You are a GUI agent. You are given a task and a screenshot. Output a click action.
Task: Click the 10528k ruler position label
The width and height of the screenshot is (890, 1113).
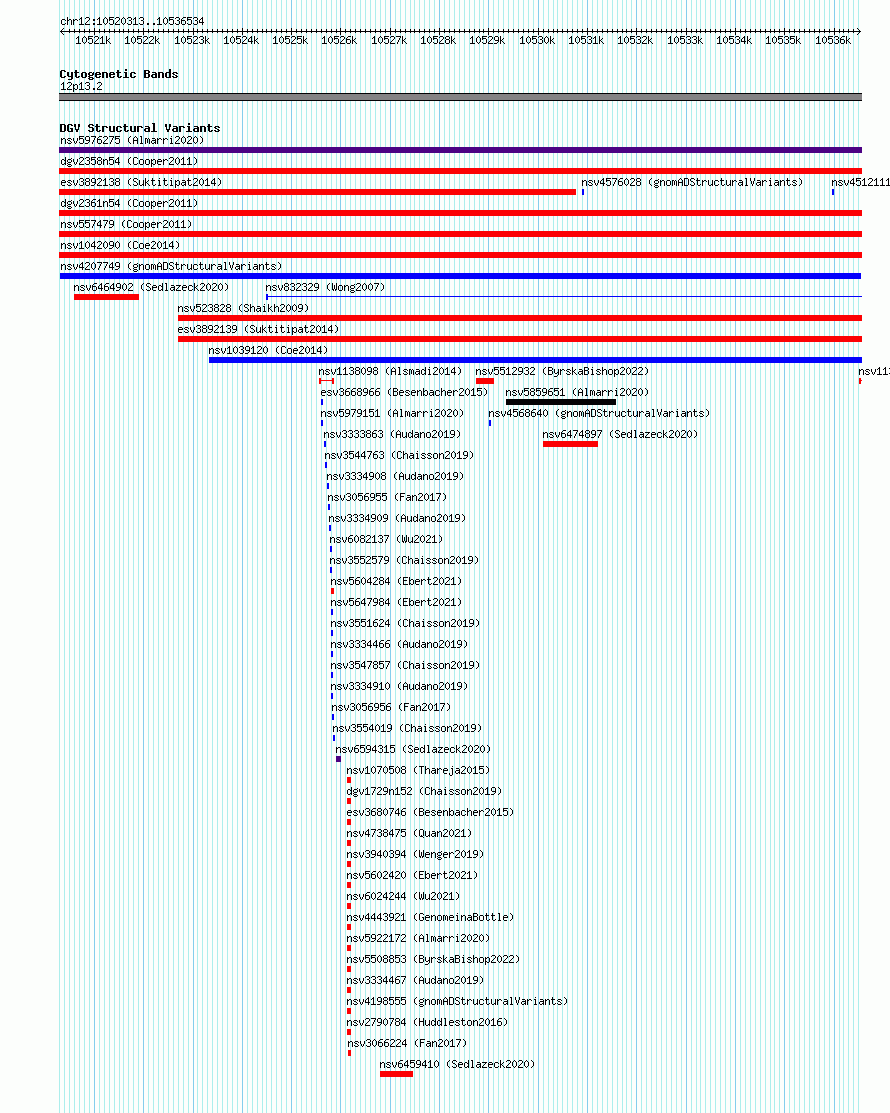tap(438, 40)
